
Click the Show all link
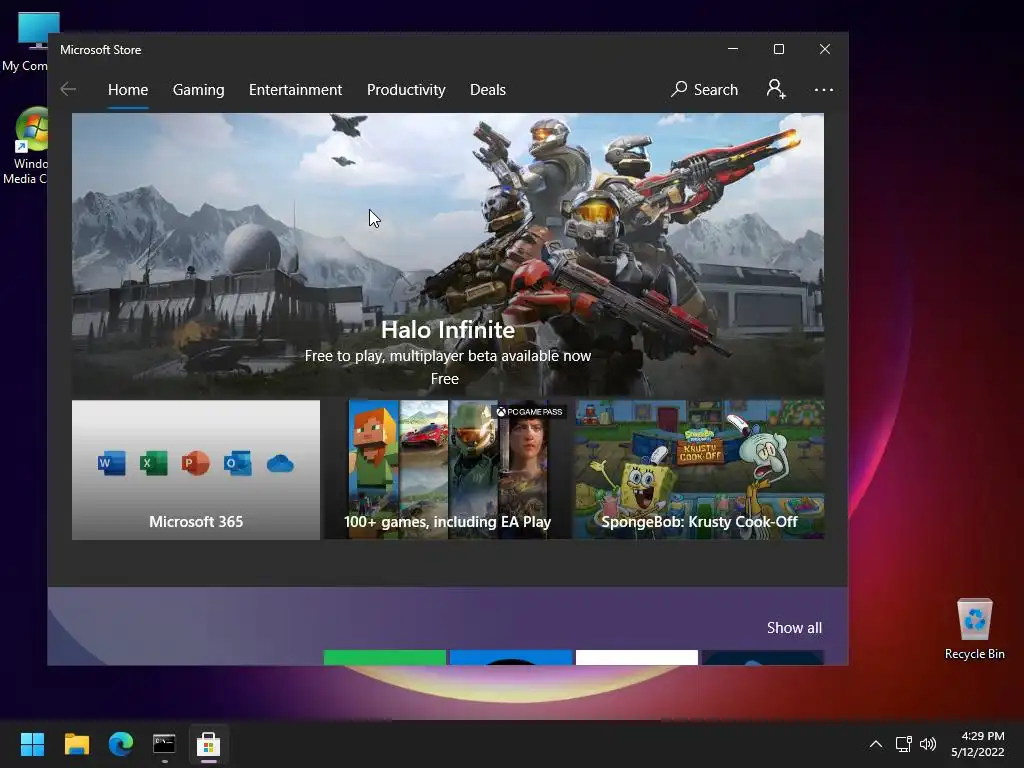[x=794, y=628]
